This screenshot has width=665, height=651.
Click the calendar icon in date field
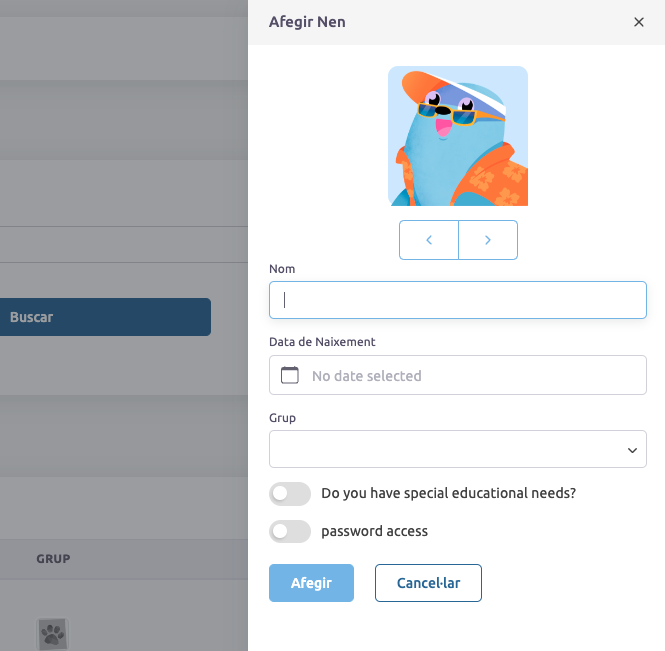tap(290, 376)
